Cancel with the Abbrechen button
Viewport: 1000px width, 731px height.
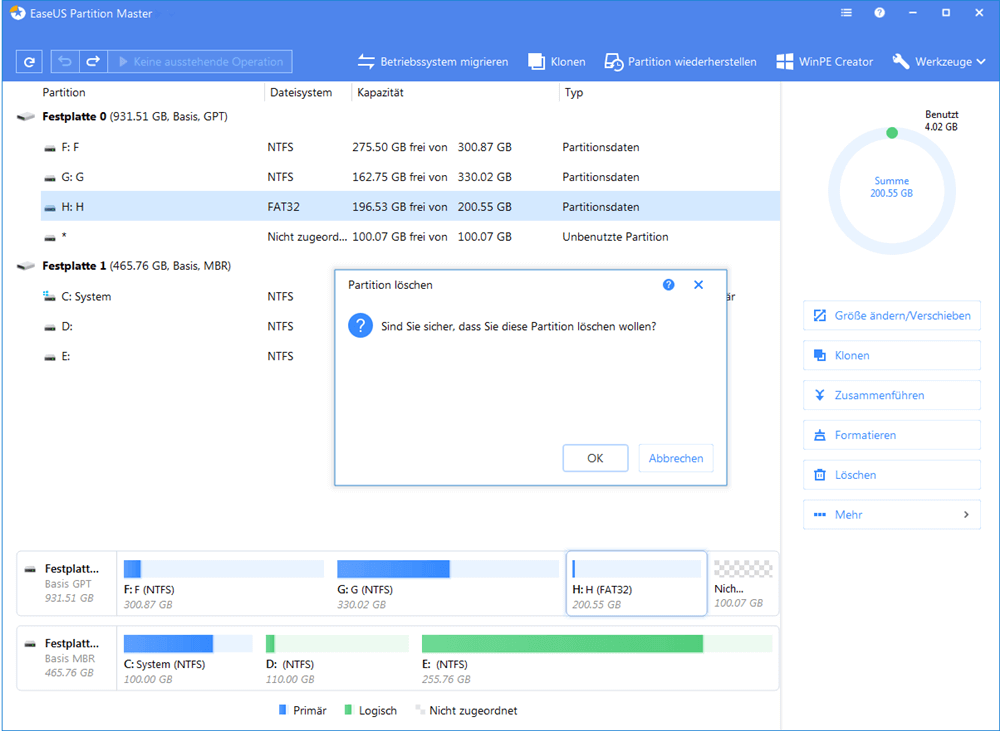(676, 458)
